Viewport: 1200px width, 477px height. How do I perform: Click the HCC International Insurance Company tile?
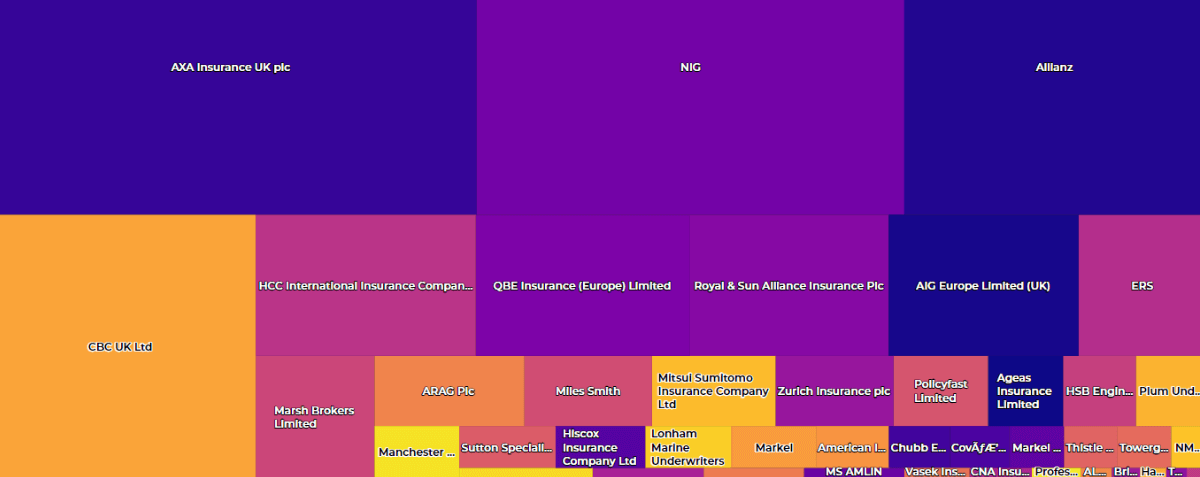tap(365, 285)
